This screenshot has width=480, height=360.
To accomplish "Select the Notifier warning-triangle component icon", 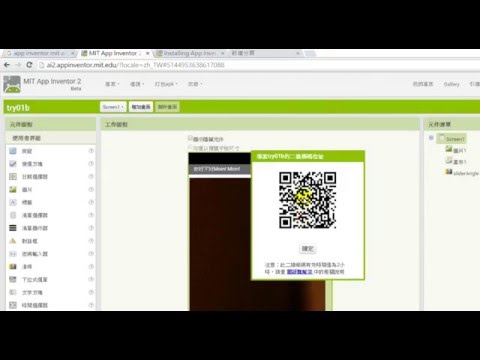I will click(x=13, y=241).
